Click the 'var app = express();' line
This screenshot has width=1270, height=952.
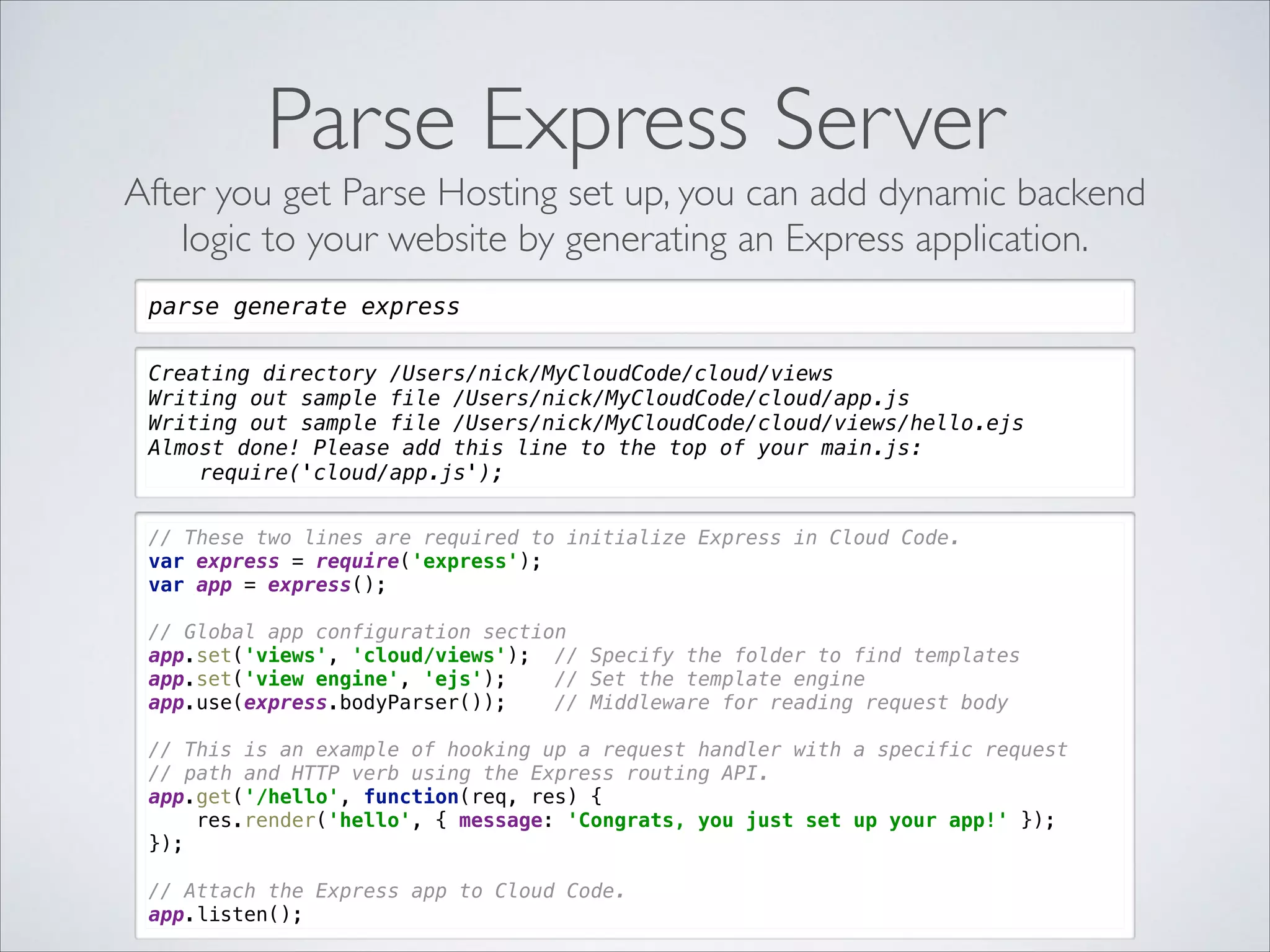click(267, 585)
